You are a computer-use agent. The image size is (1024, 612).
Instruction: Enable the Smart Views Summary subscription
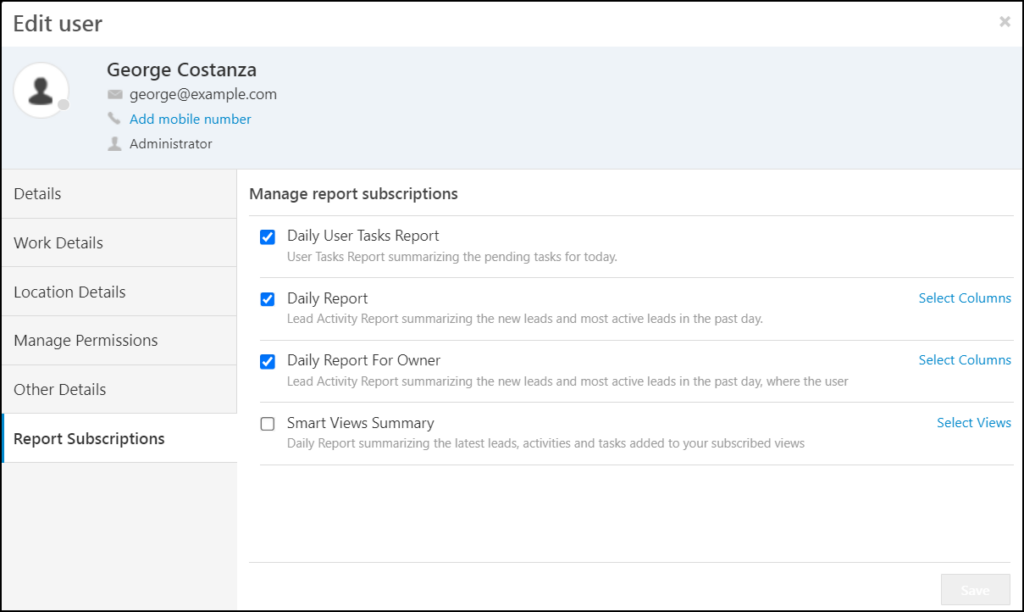point(267,424)
